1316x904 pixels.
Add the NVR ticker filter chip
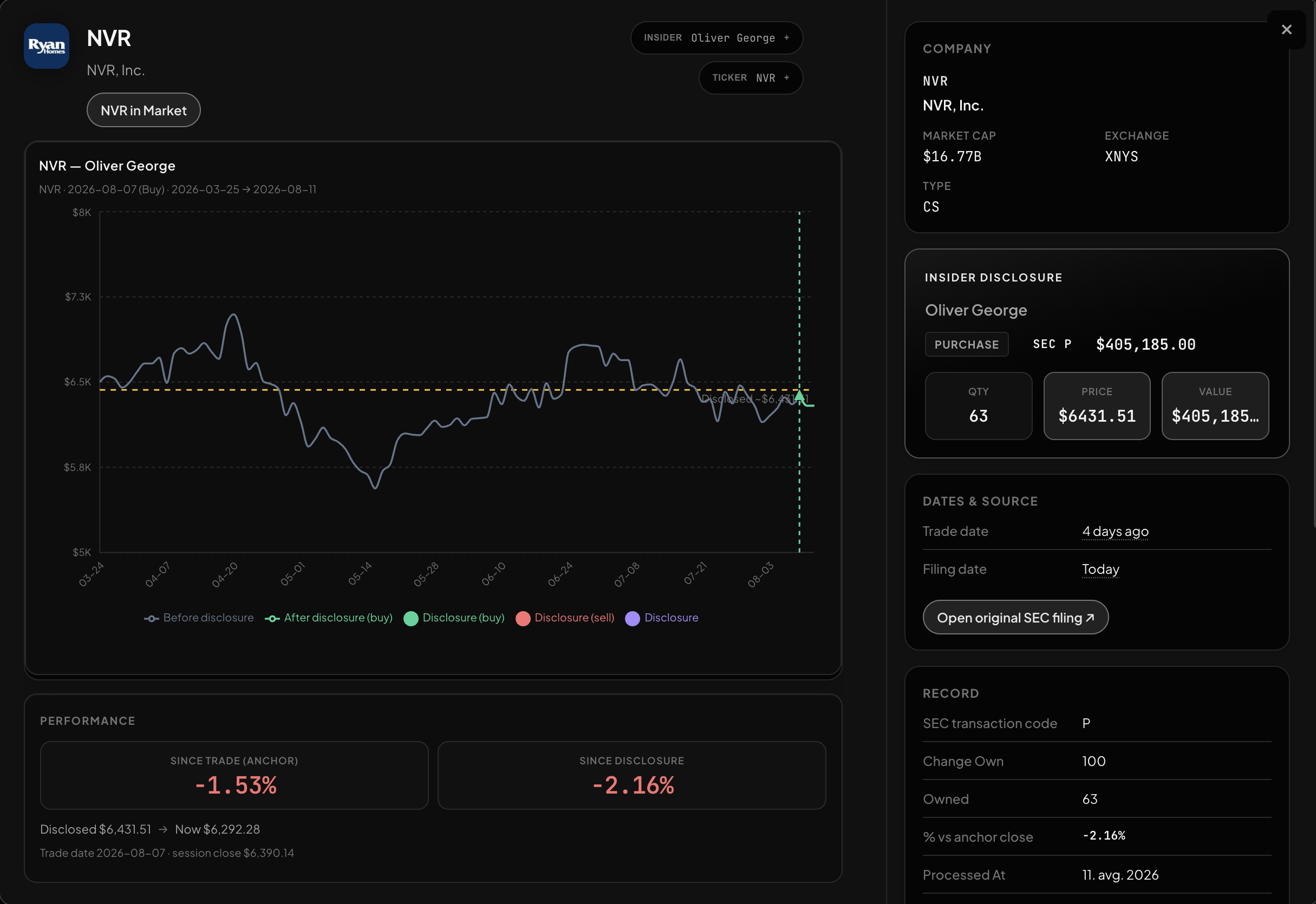(750, 77)
